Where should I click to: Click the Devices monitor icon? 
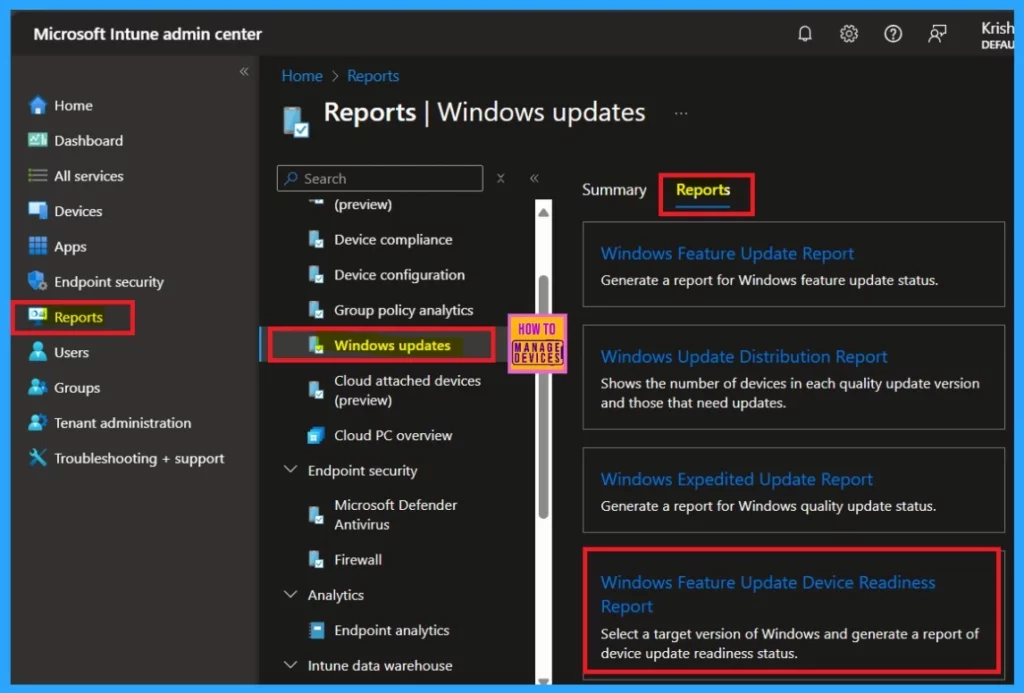[x=38, y=211]
